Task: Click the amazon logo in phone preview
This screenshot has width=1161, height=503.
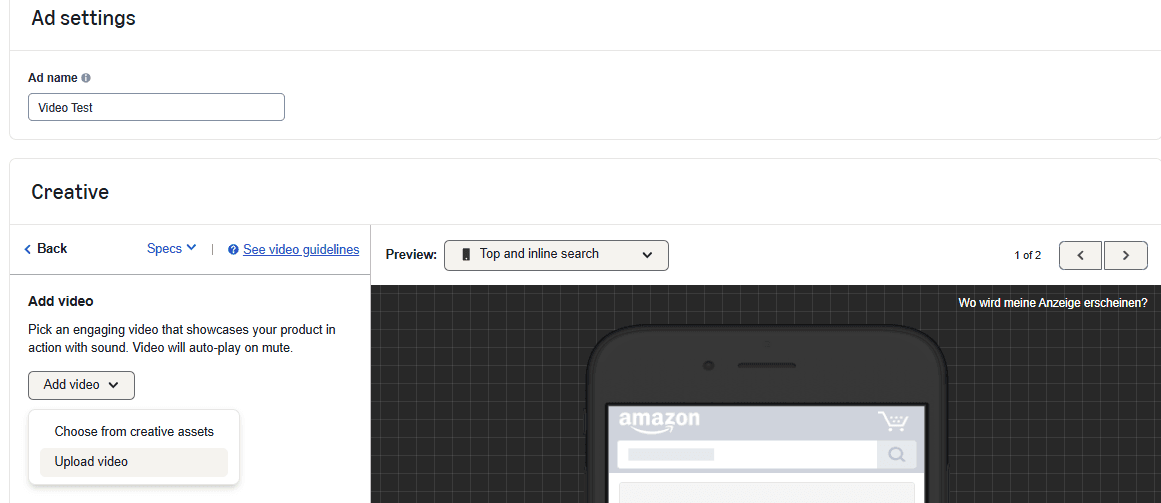Action: point(659,422)
